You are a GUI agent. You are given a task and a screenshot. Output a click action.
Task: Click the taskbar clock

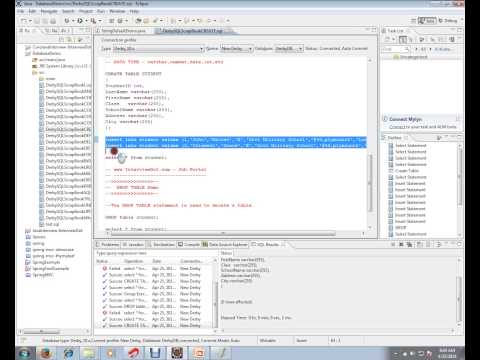447,353
